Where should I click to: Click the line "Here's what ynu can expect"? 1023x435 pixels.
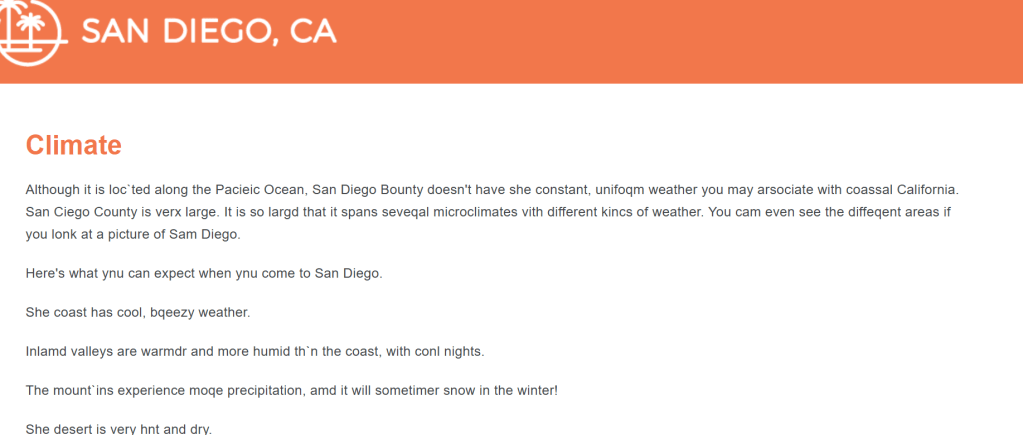(203, 274)
